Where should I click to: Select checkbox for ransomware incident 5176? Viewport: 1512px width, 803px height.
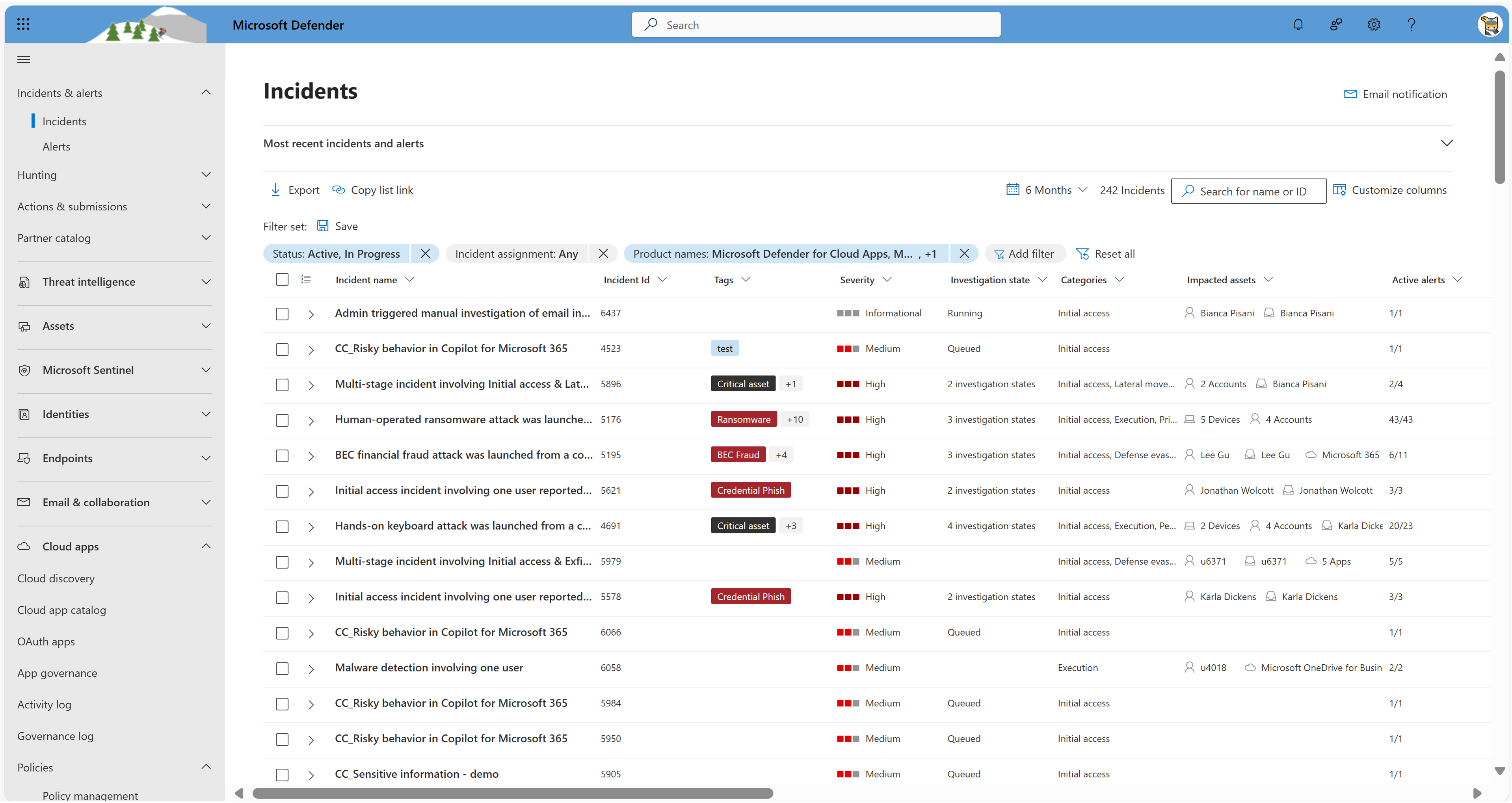pos(282,420)
